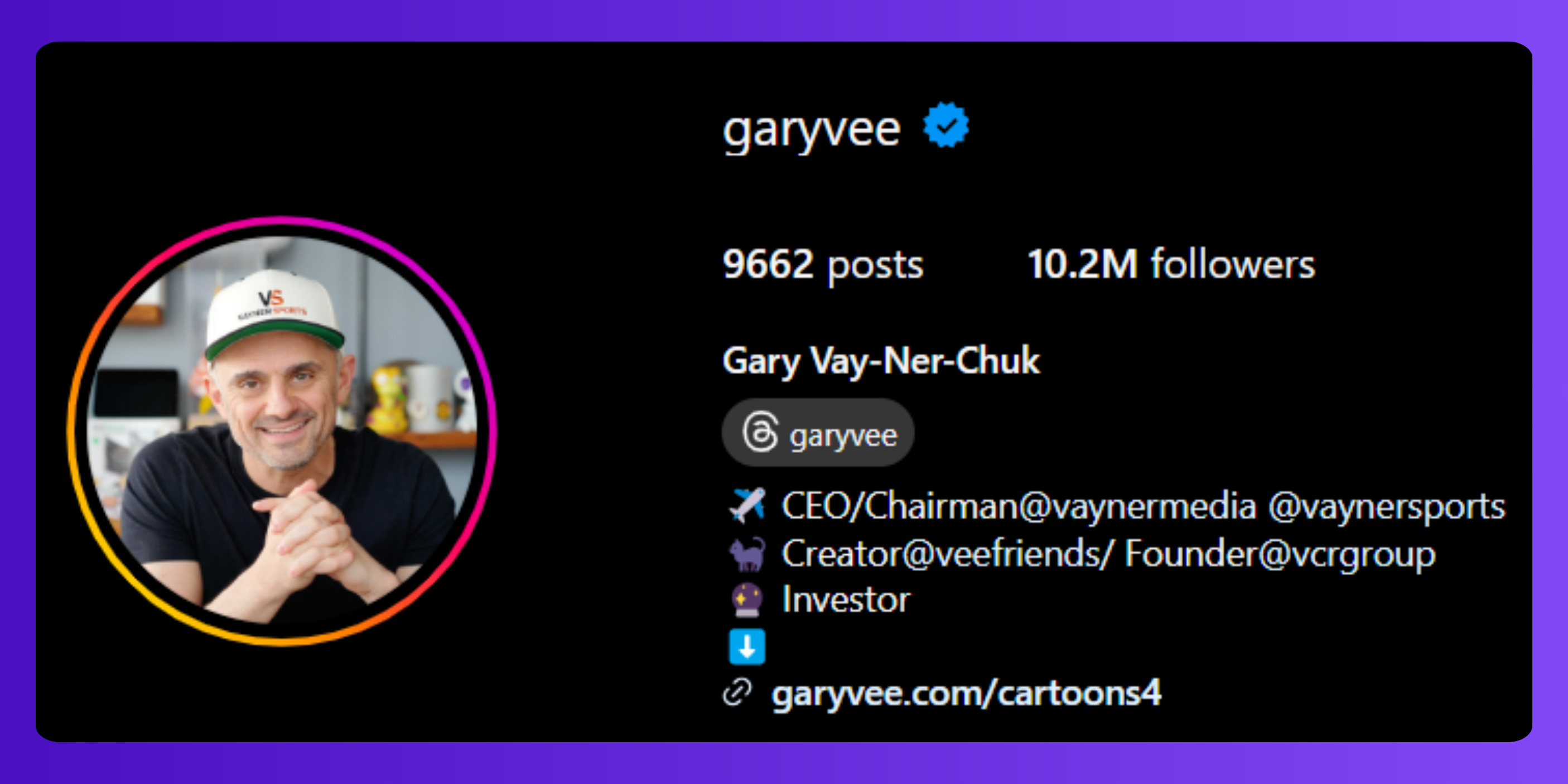
Task: View the 10.2M followers list
Action: (1171, 264)
